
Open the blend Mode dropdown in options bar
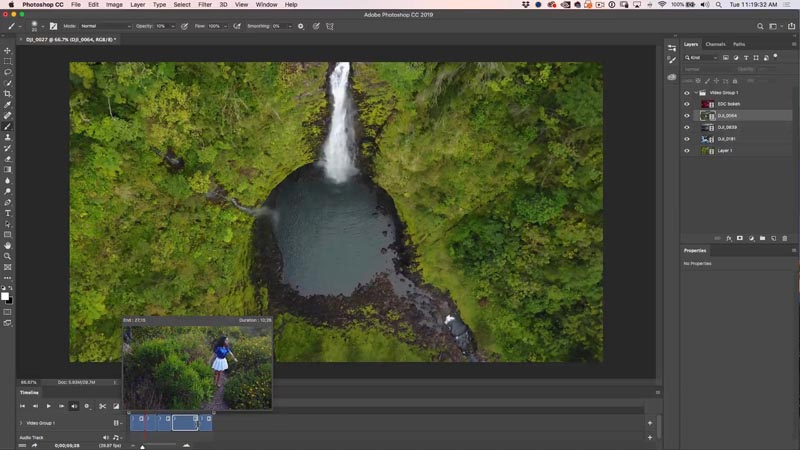(105, 26)
